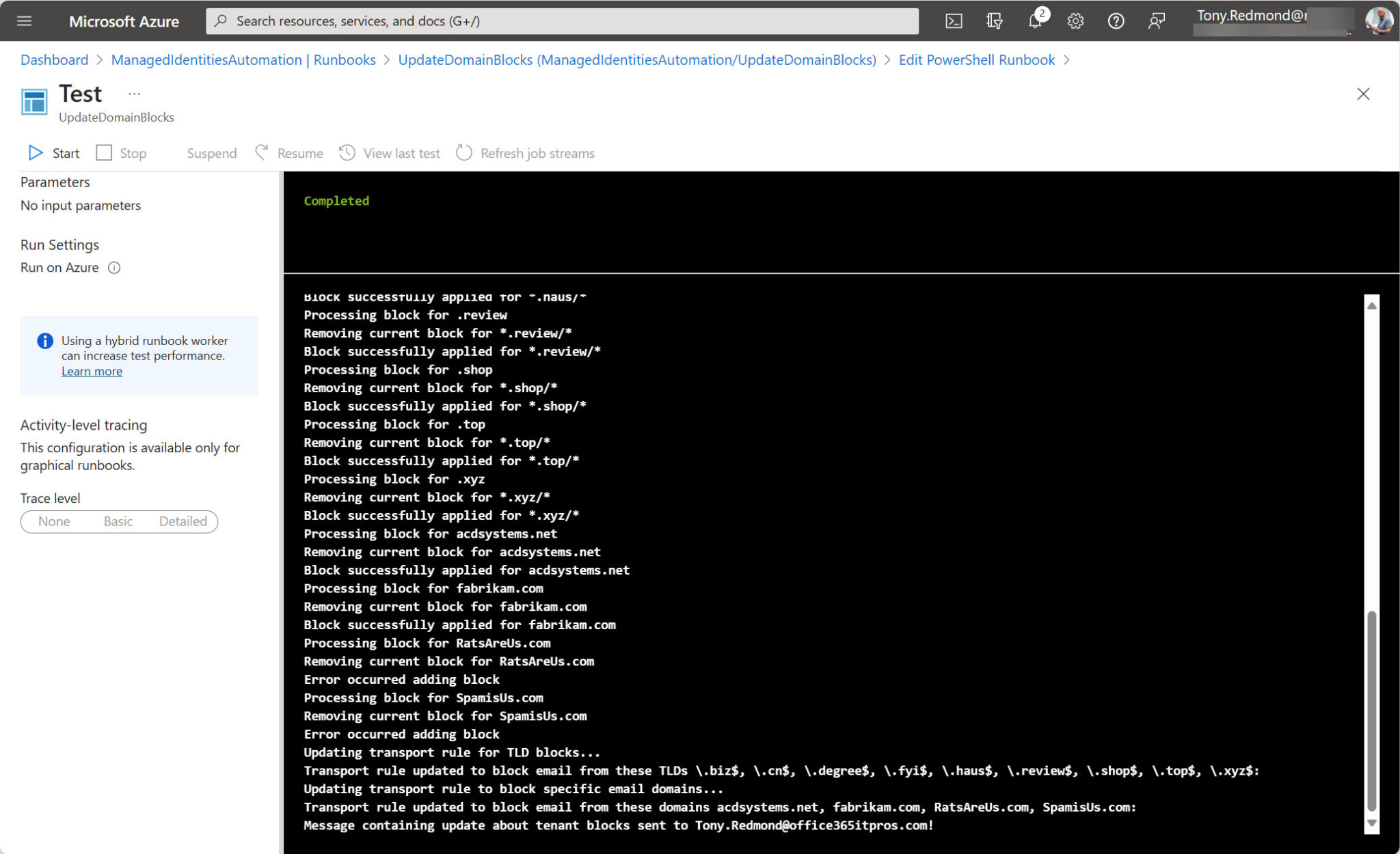Set trace level to Detailed
Screen dimensions: 1400x854
point(183,521)
